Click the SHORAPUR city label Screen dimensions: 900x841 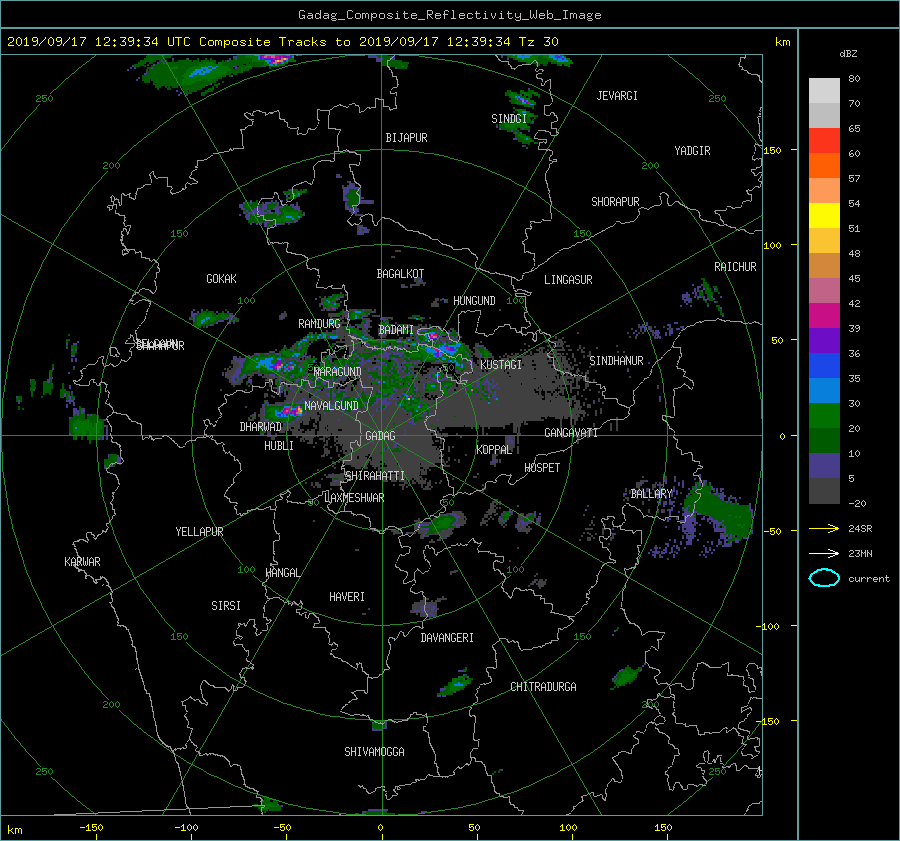(x=615, y=202)
